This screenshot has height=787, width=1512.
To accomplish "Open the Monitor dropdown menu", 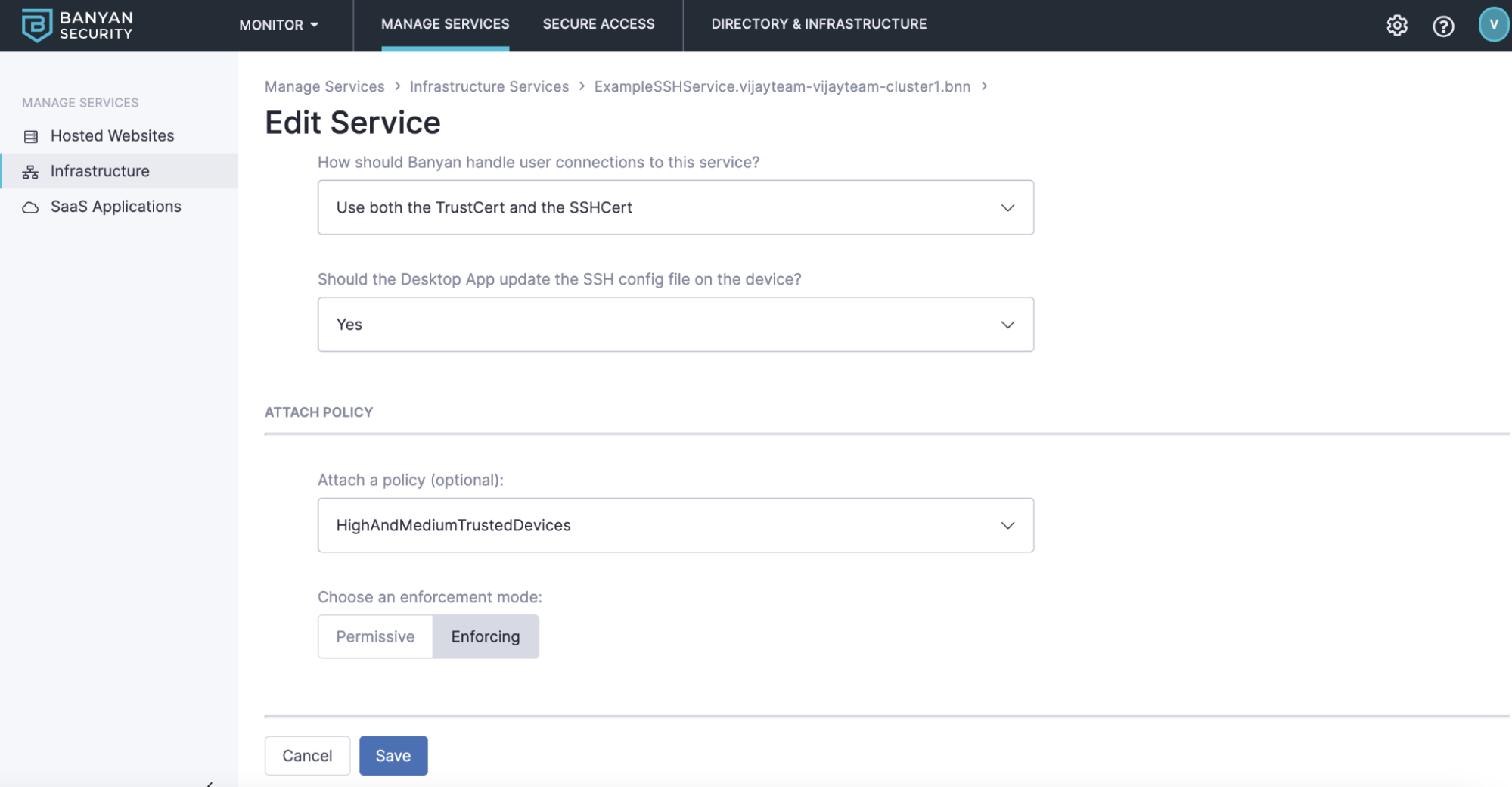I will coord(278,25).
